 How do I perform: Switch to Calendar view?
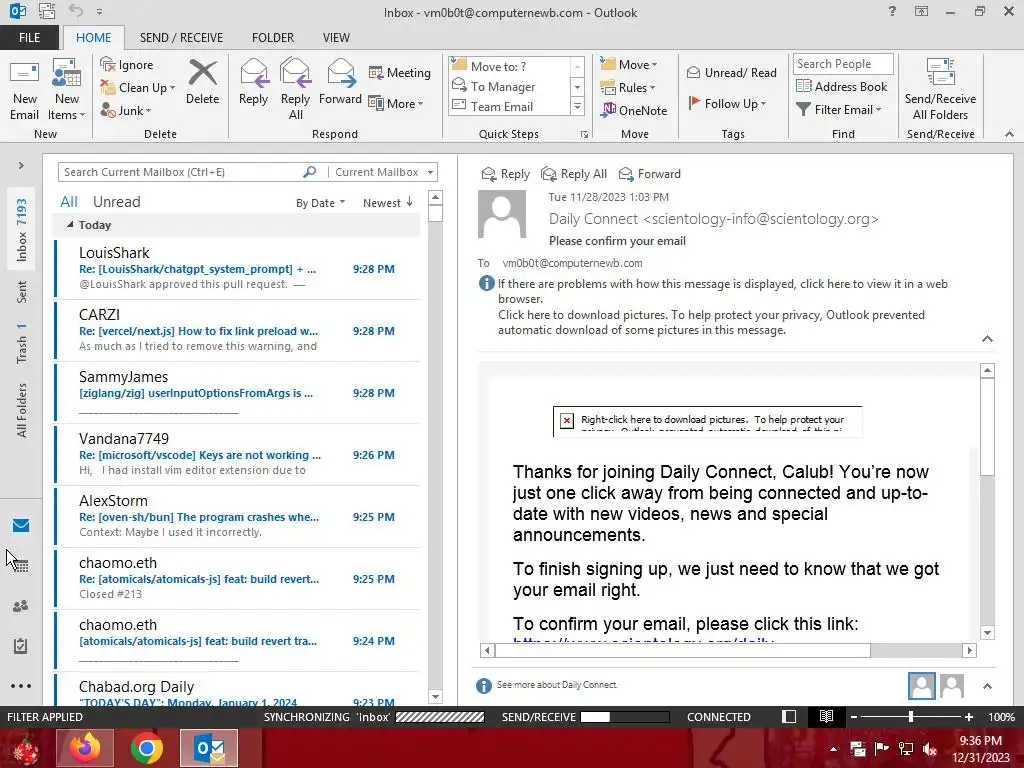coord(21,566)
